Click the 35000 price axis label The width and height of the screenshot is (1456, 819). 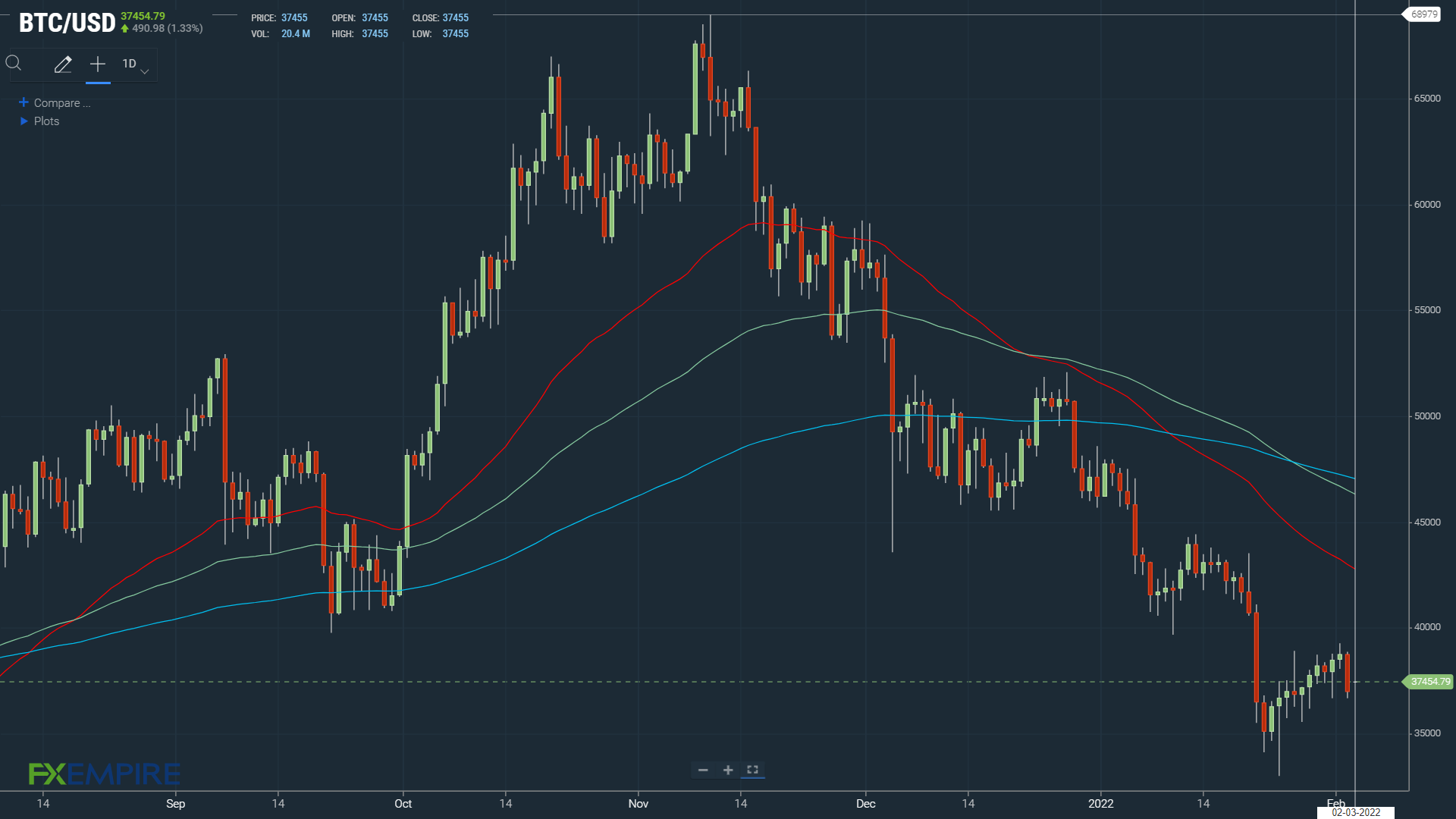click(1427, 733)
